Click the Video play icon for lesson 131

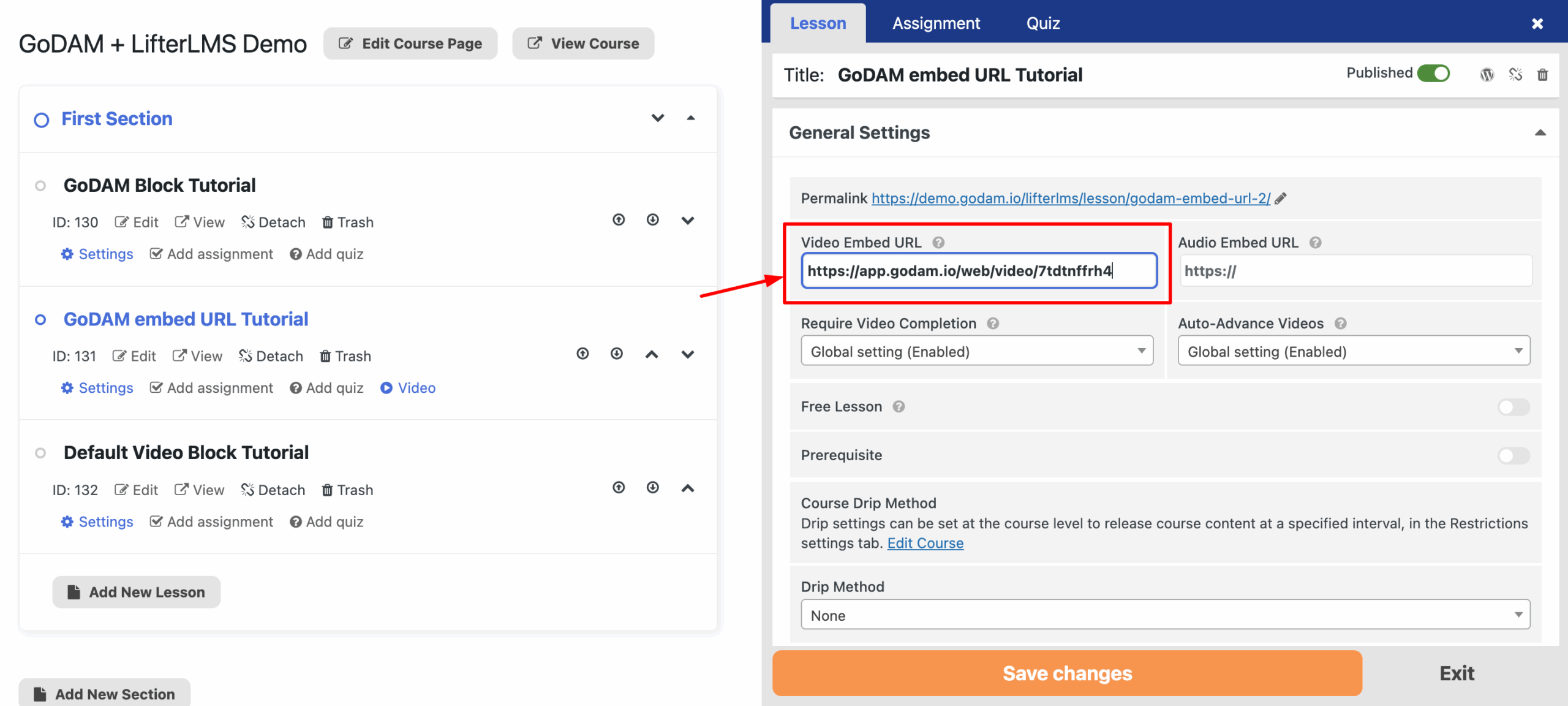tap(386, 388)
